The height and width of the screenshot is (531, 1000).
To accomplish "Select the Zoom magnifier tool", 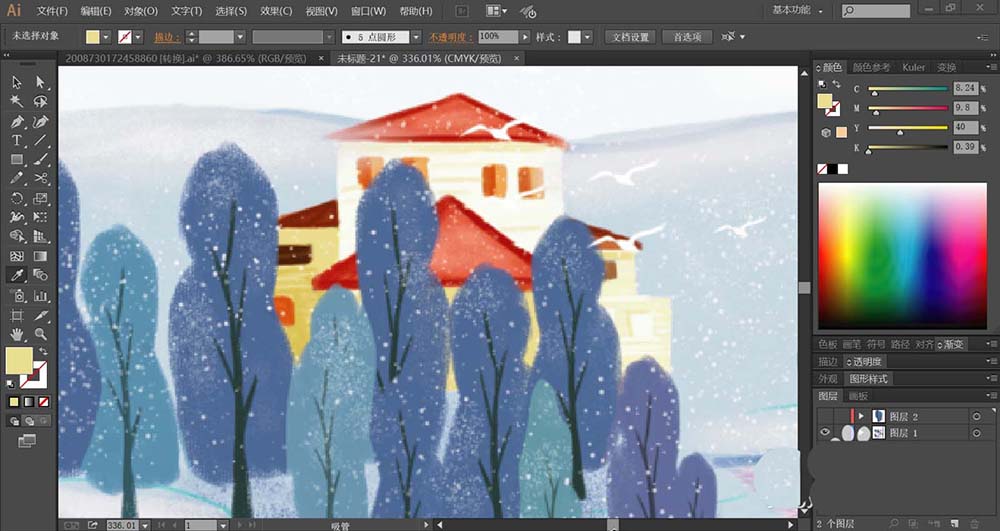I will tap(41, 334).
